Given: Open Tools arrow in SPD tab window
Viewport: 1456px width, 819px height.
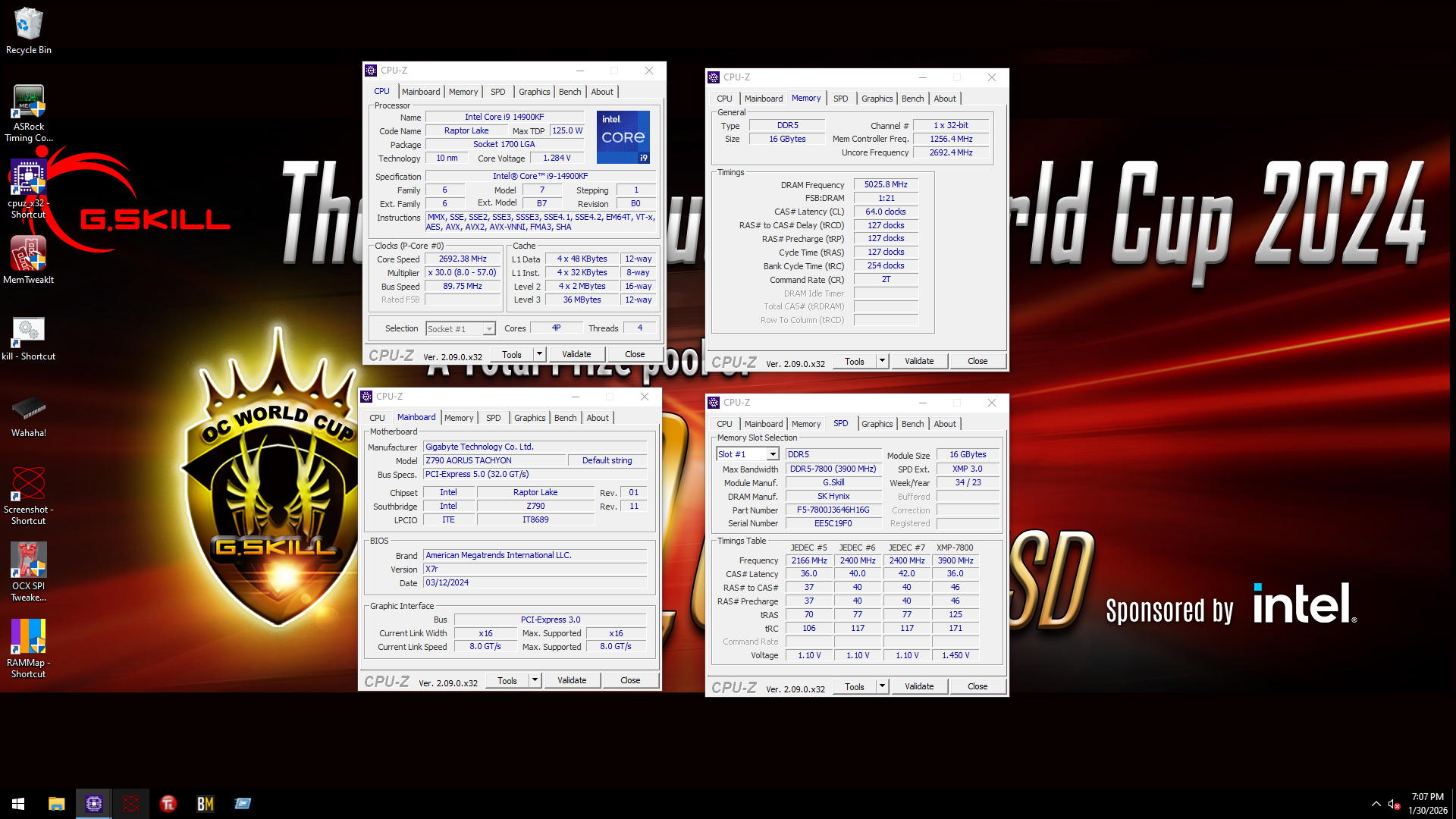Looking at the screenshot, I should (x=882, y=686).
